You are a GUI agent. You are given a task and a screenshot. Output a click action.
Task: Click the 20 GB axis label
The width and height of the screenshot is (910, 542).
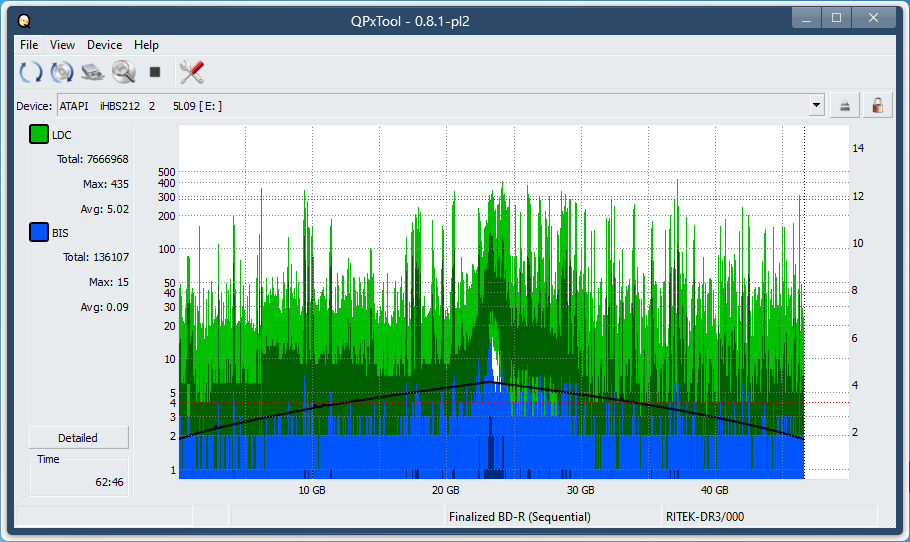click(x=446, y=490)
